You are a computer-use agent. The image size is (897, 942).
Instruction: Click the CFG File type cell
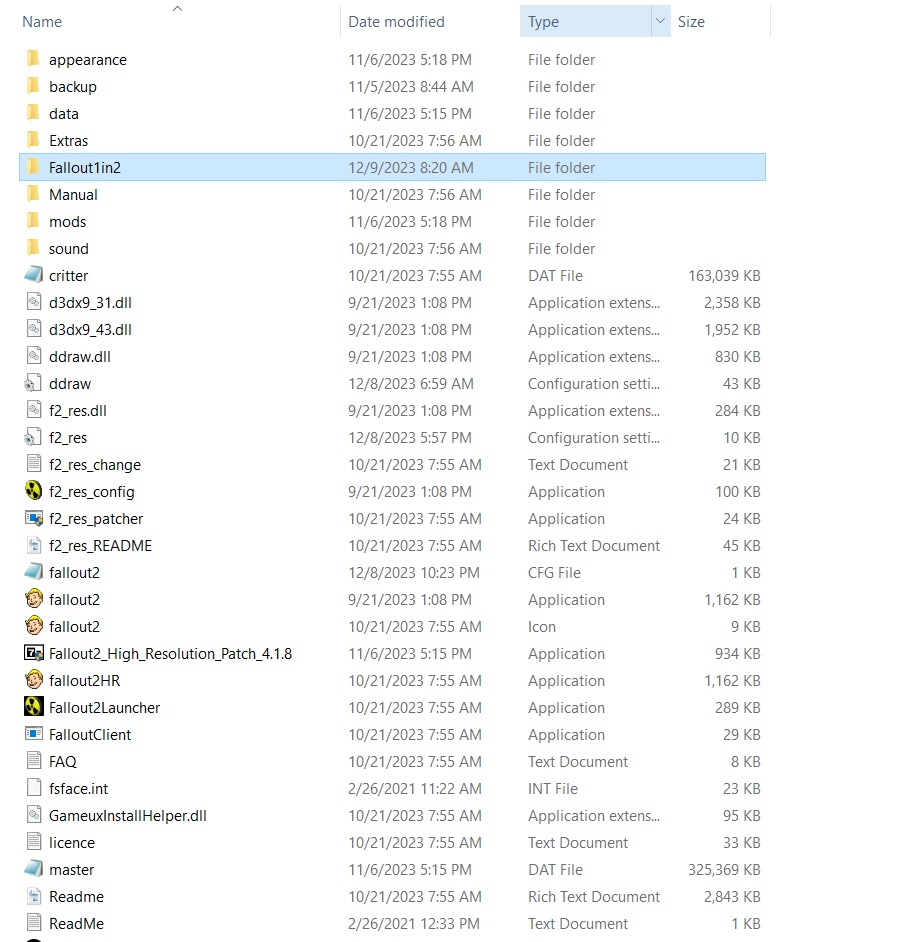pos(554,573)
